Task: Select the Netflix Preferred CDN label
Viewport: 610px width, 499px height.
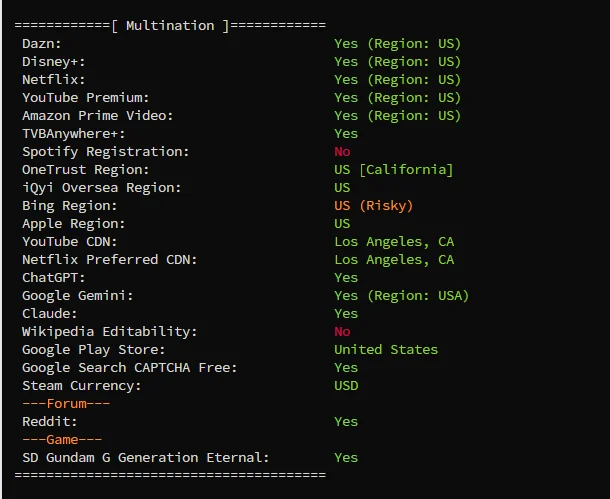Action: [110, 259]
